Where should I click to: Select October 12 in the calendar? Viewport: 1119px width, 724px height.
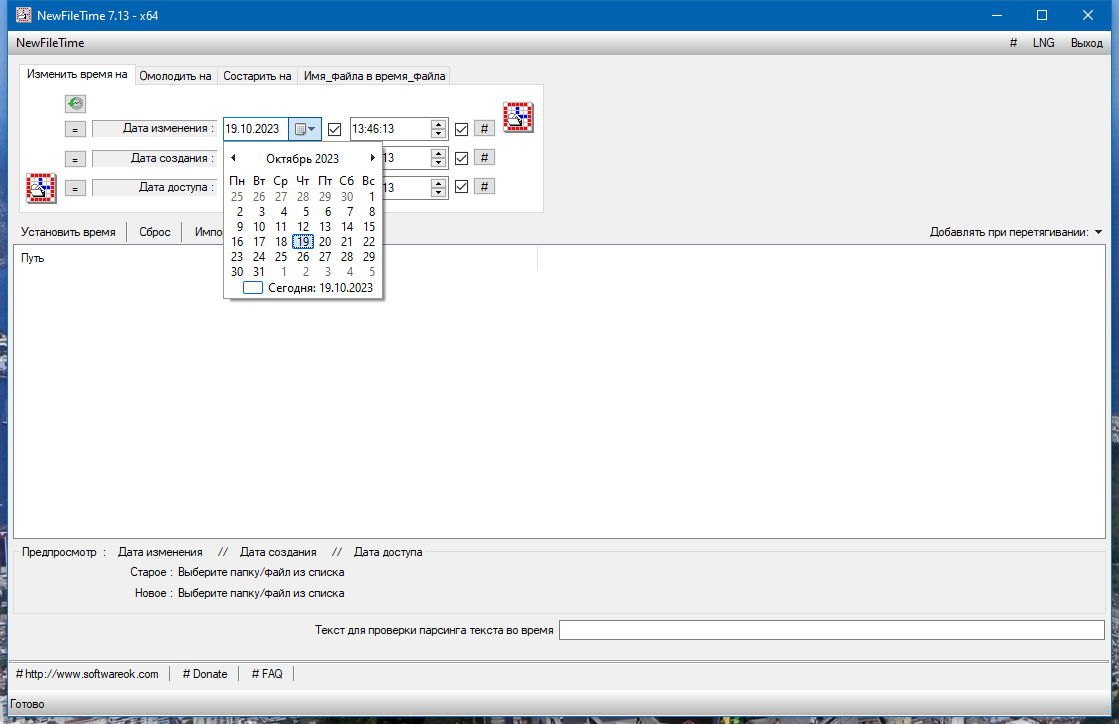click(x=303, y=227)
